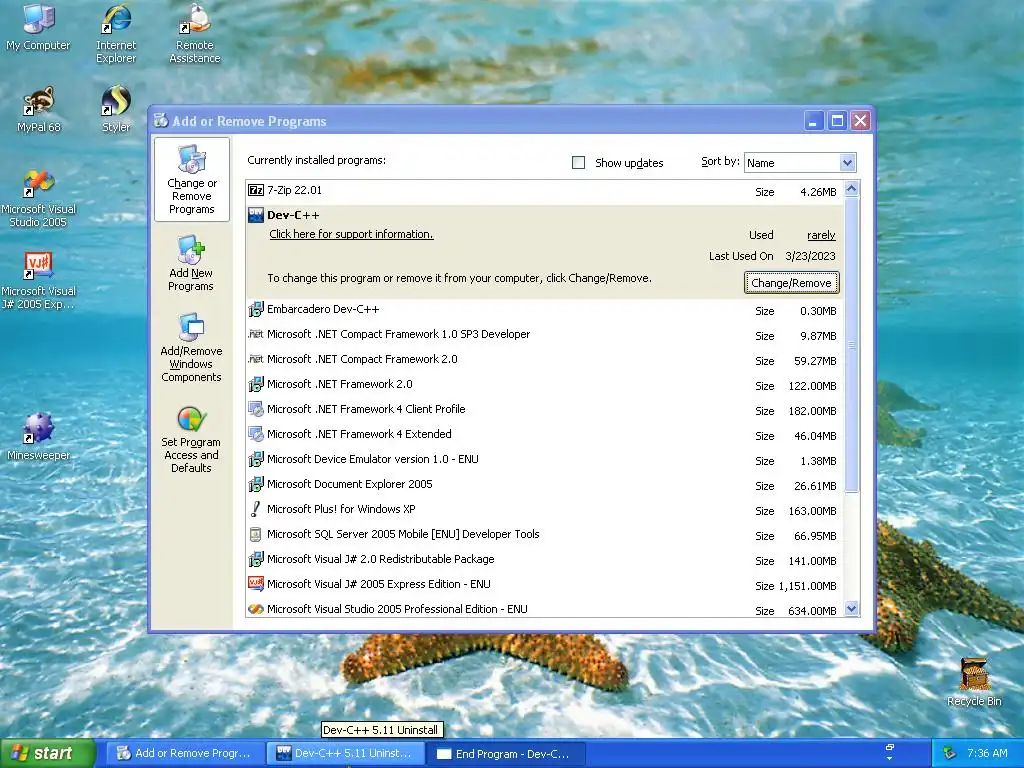Click the Visual J# 2005 Express Edition icon
The width and height of the screenshot is (1024, 768).
256,584
